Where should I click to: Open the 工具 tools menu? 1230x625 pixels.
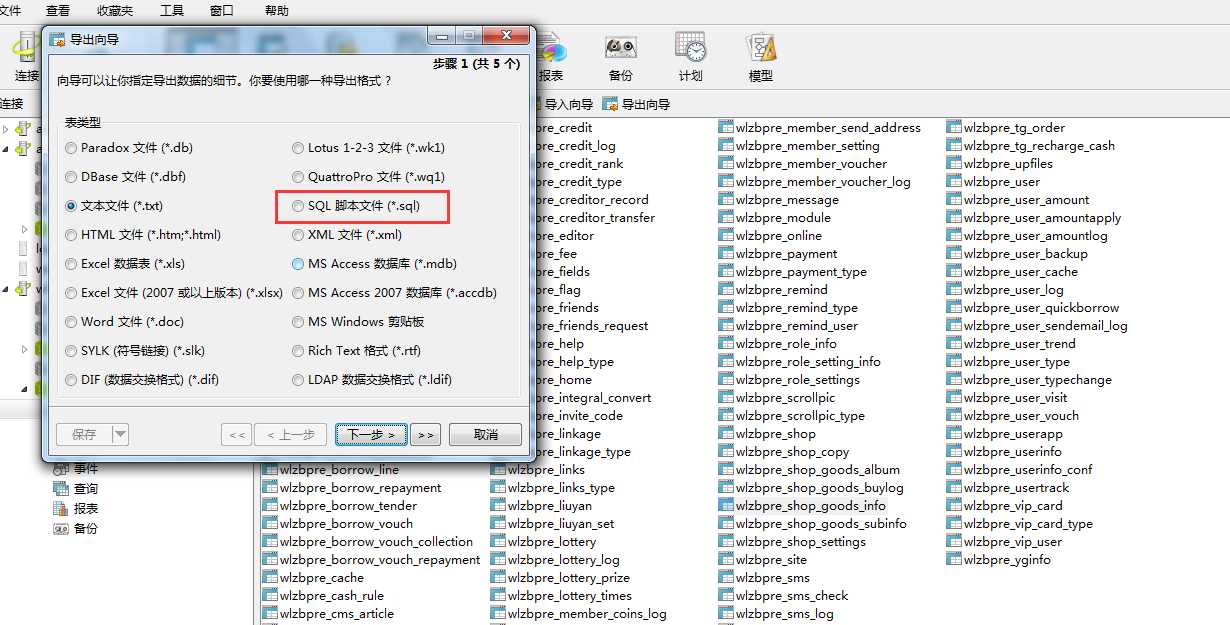172,10
